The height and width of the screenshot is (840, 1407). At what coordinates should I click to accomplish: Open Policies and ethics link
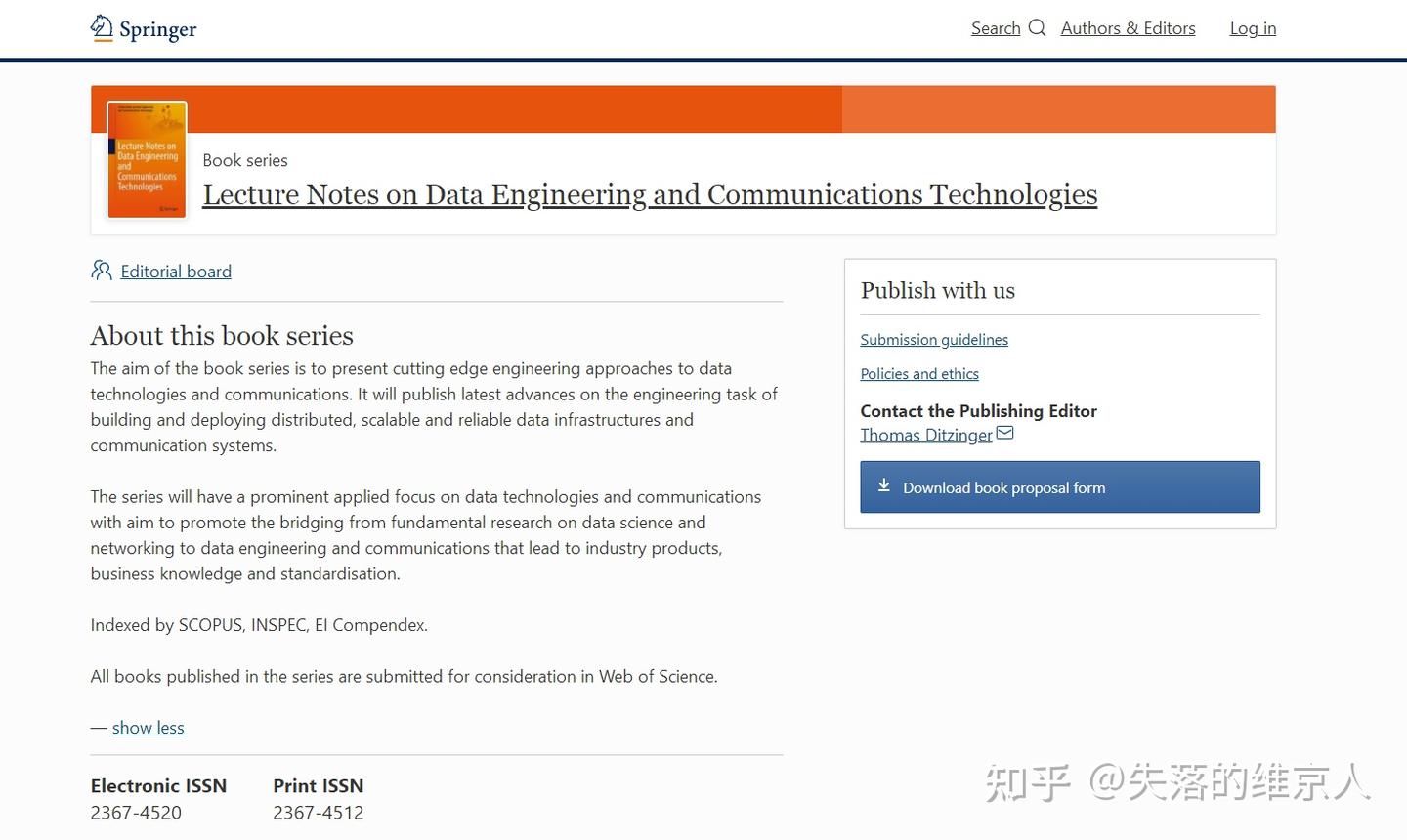[919, 374]
